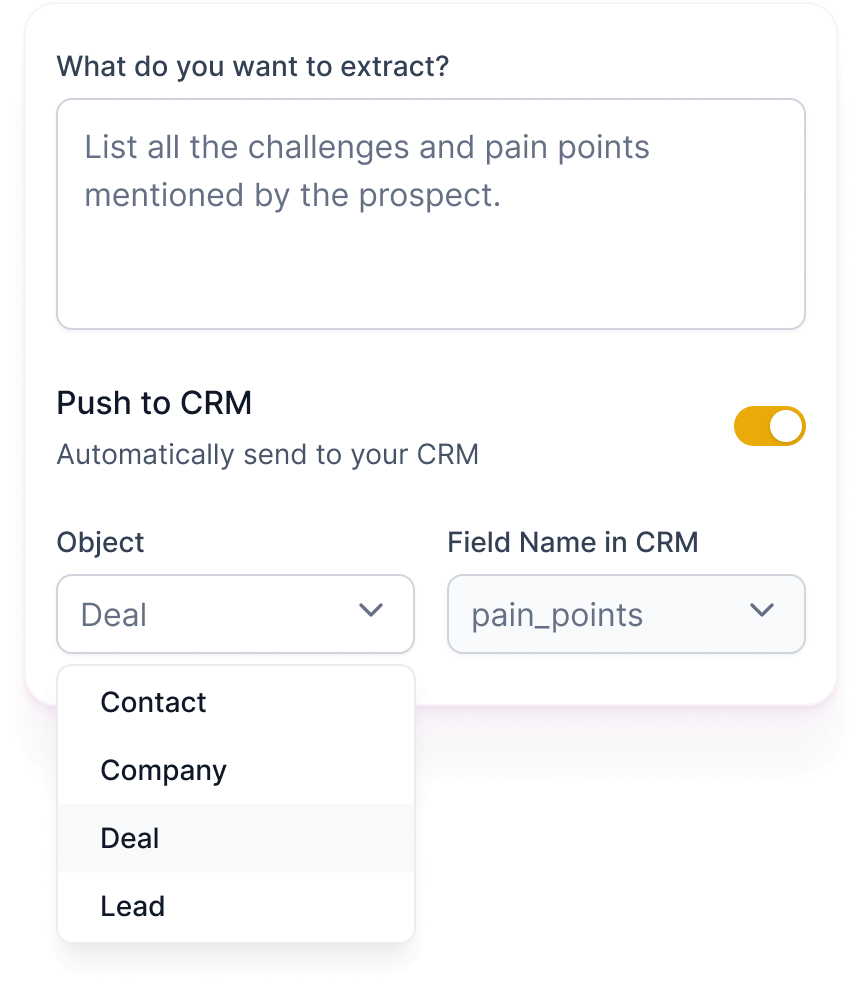Open the Object dropdown

235,614
